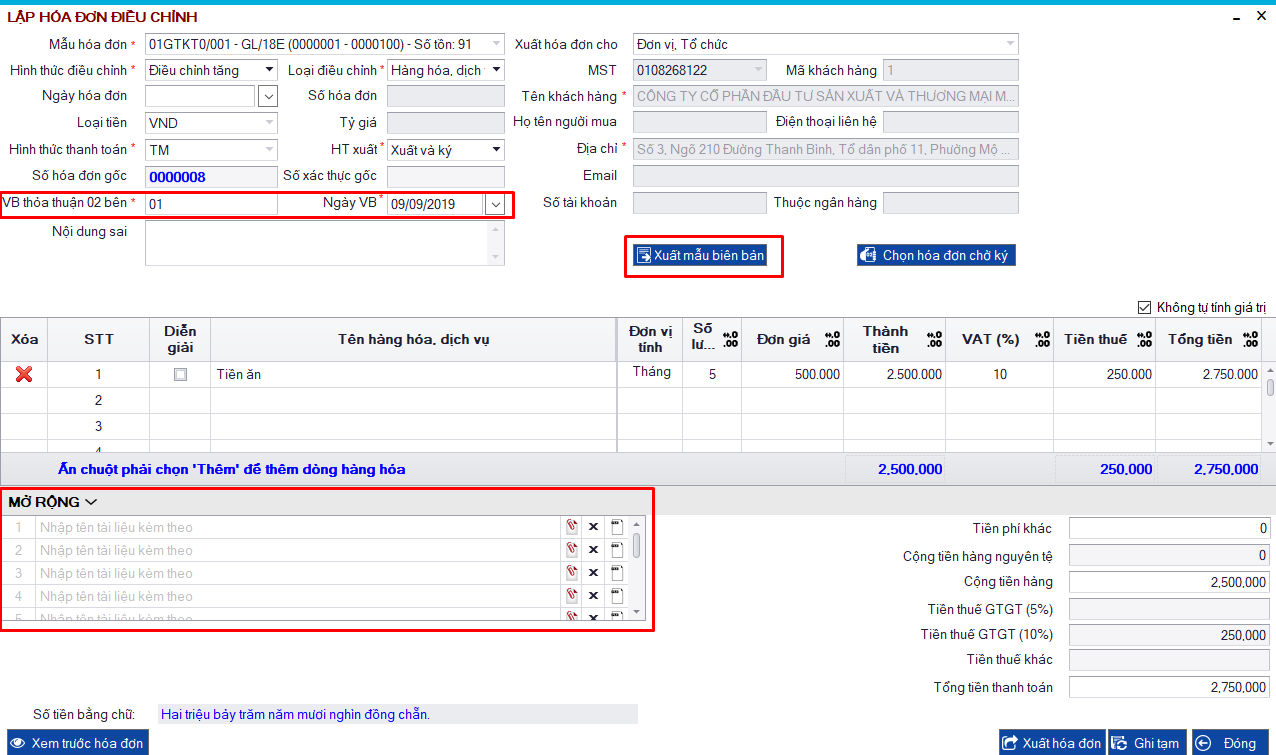Click paperclip attach icon in first attachment row
Image resolution: width=1276 pixels, height=755 pixels.
coord(572,527)
